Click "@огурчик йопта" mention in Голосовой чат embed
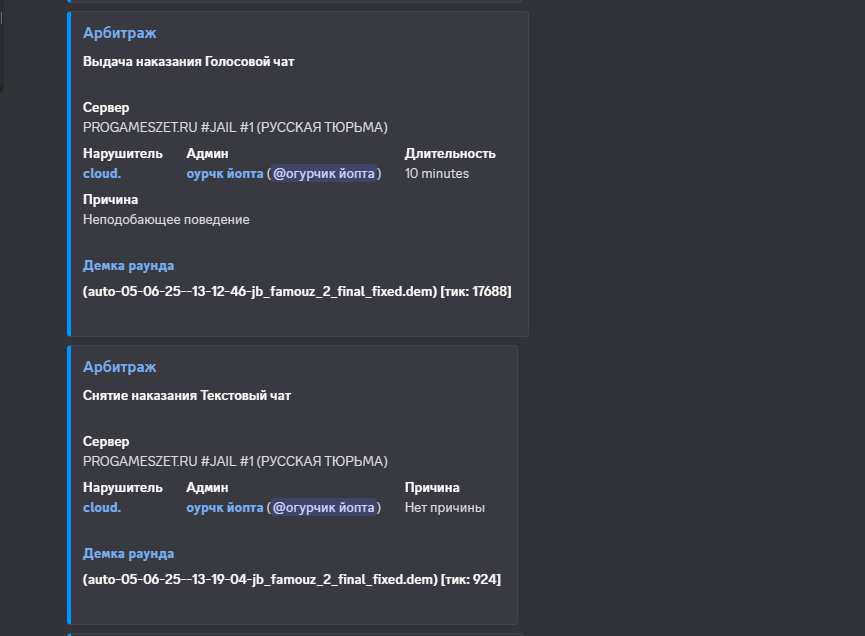The image size is (865, 636). [x=325, y=173]
